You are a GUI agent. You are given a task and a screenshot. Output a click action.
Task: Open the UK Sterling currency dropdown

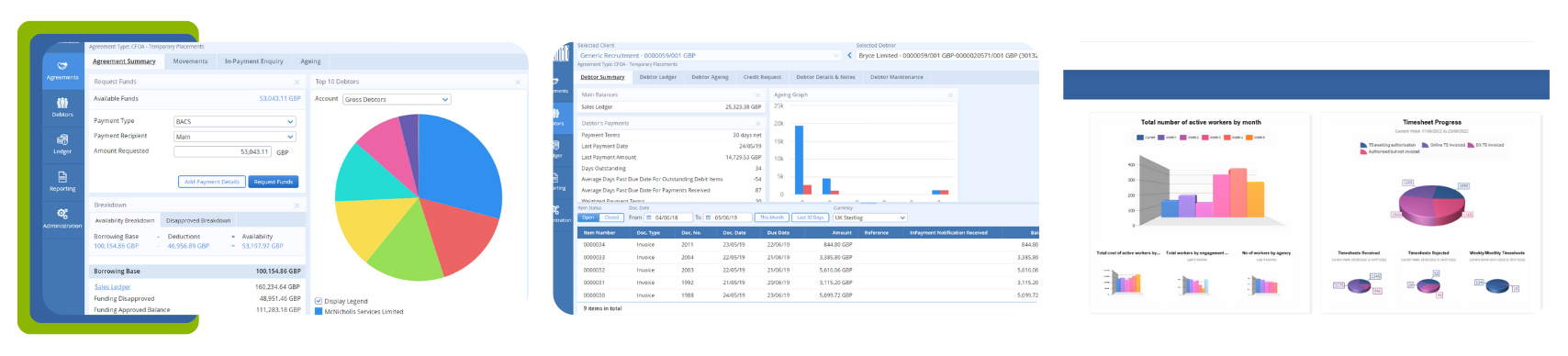[870, 217]
